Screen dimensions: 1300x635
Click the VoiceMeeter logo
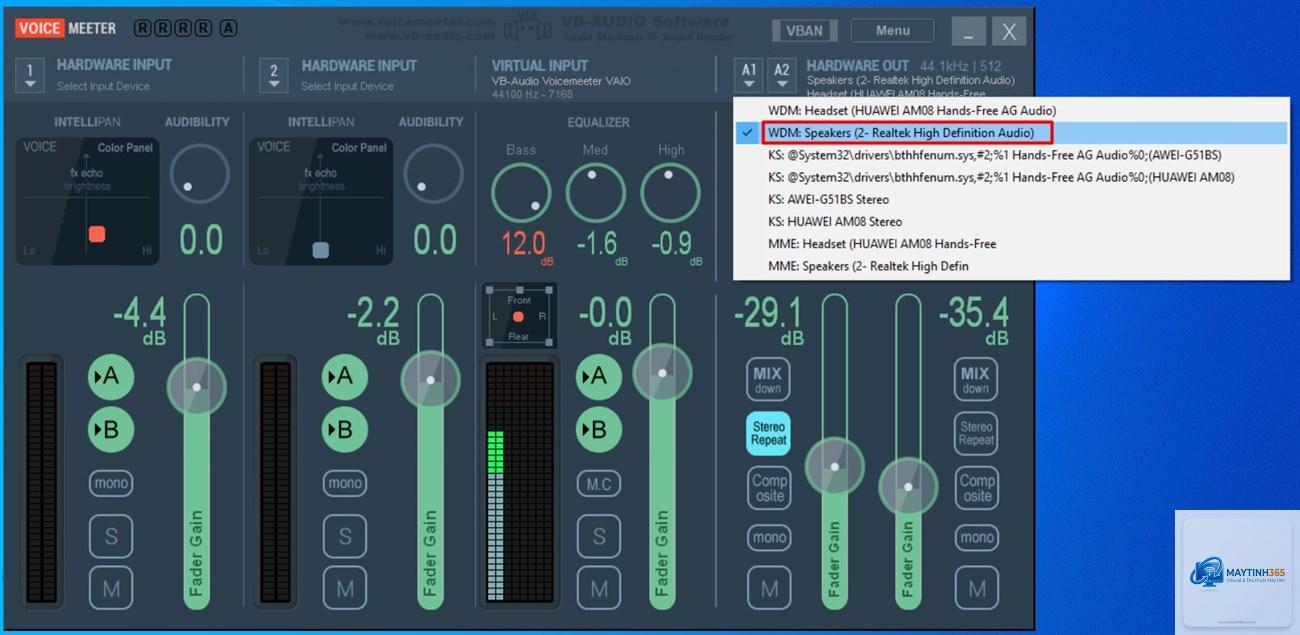tap(67, 28)
